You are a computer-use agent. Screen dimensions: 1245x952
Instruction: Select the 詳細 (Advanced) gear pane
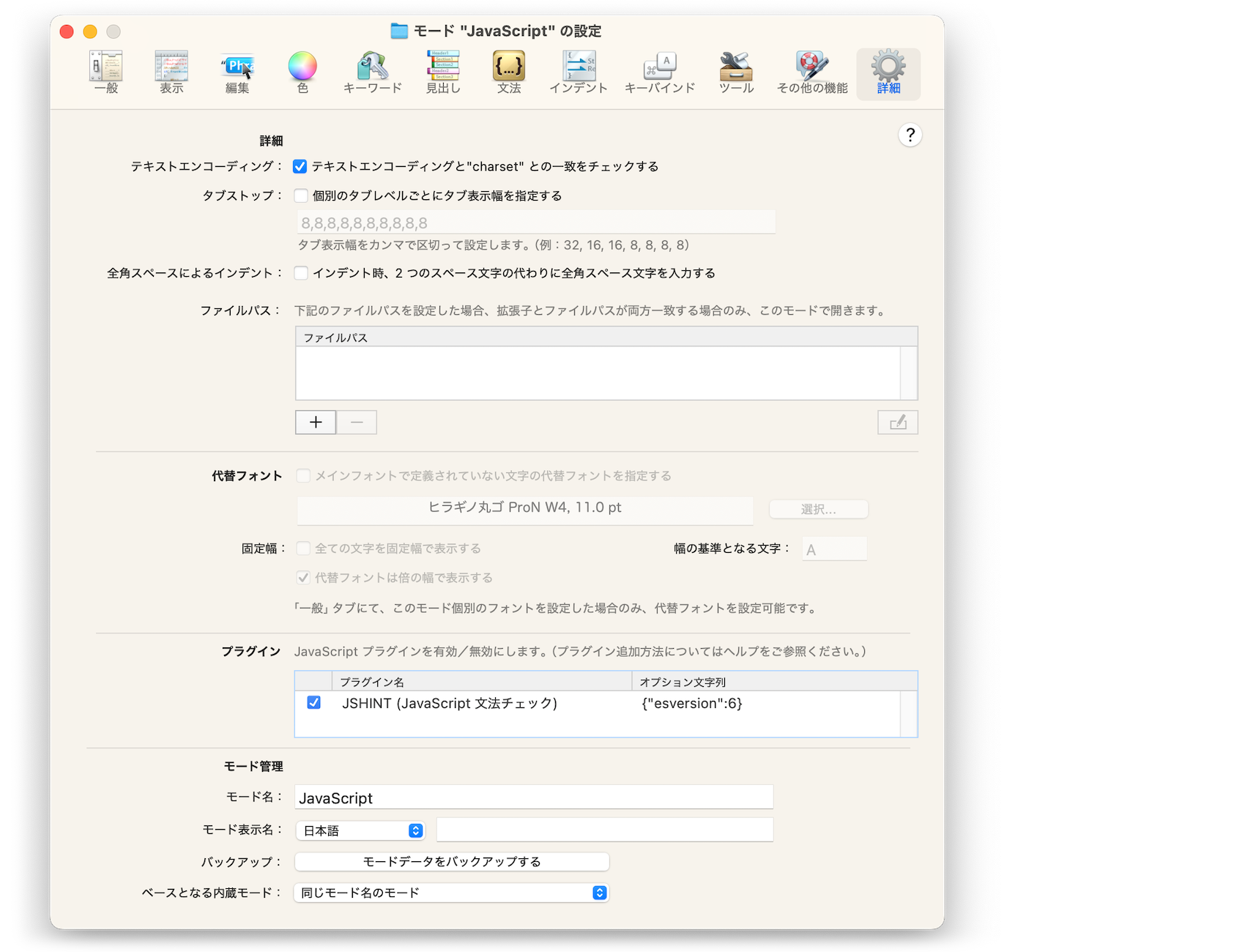[x=888, y=73]
